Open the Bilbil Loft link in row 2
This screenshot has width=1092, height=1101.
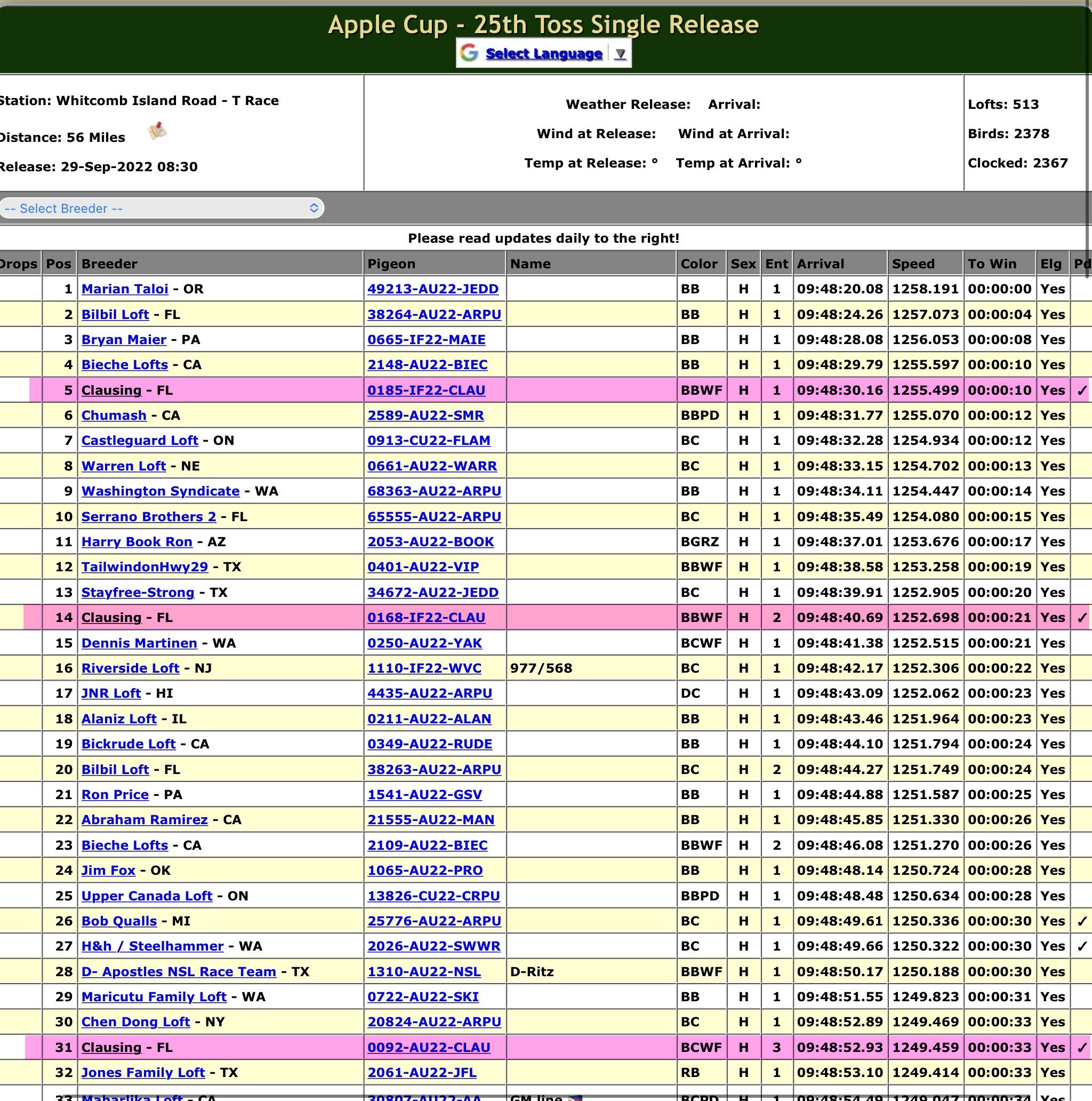tap(115, 315)
